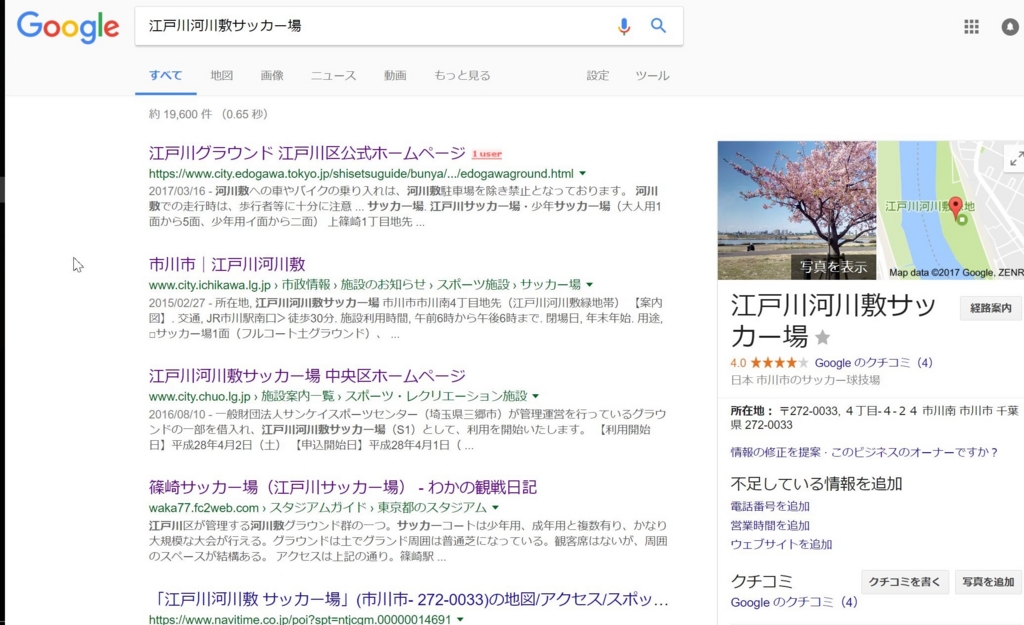Open the Google apps grid icon

971,27
